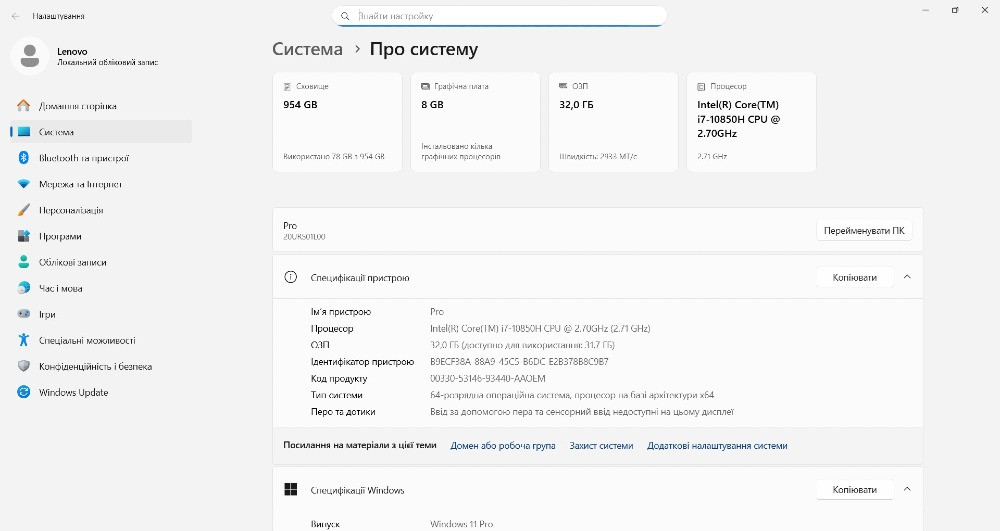Click the Перейменувати ПК button

864,231
